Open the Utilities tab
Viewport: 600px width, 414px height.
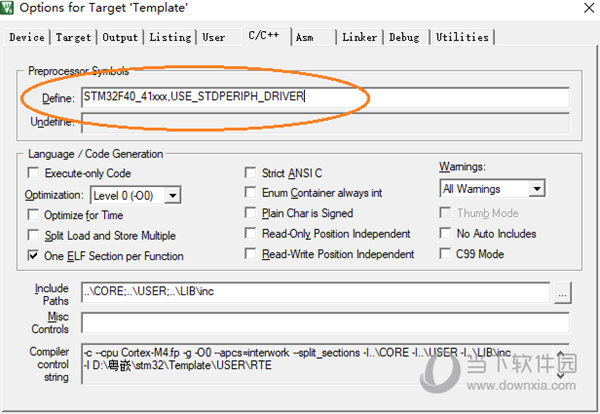coord(462,37)
